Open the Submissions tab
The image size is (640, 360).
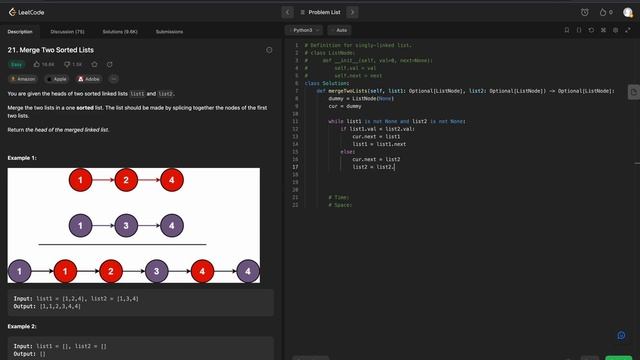click(169, 31)
